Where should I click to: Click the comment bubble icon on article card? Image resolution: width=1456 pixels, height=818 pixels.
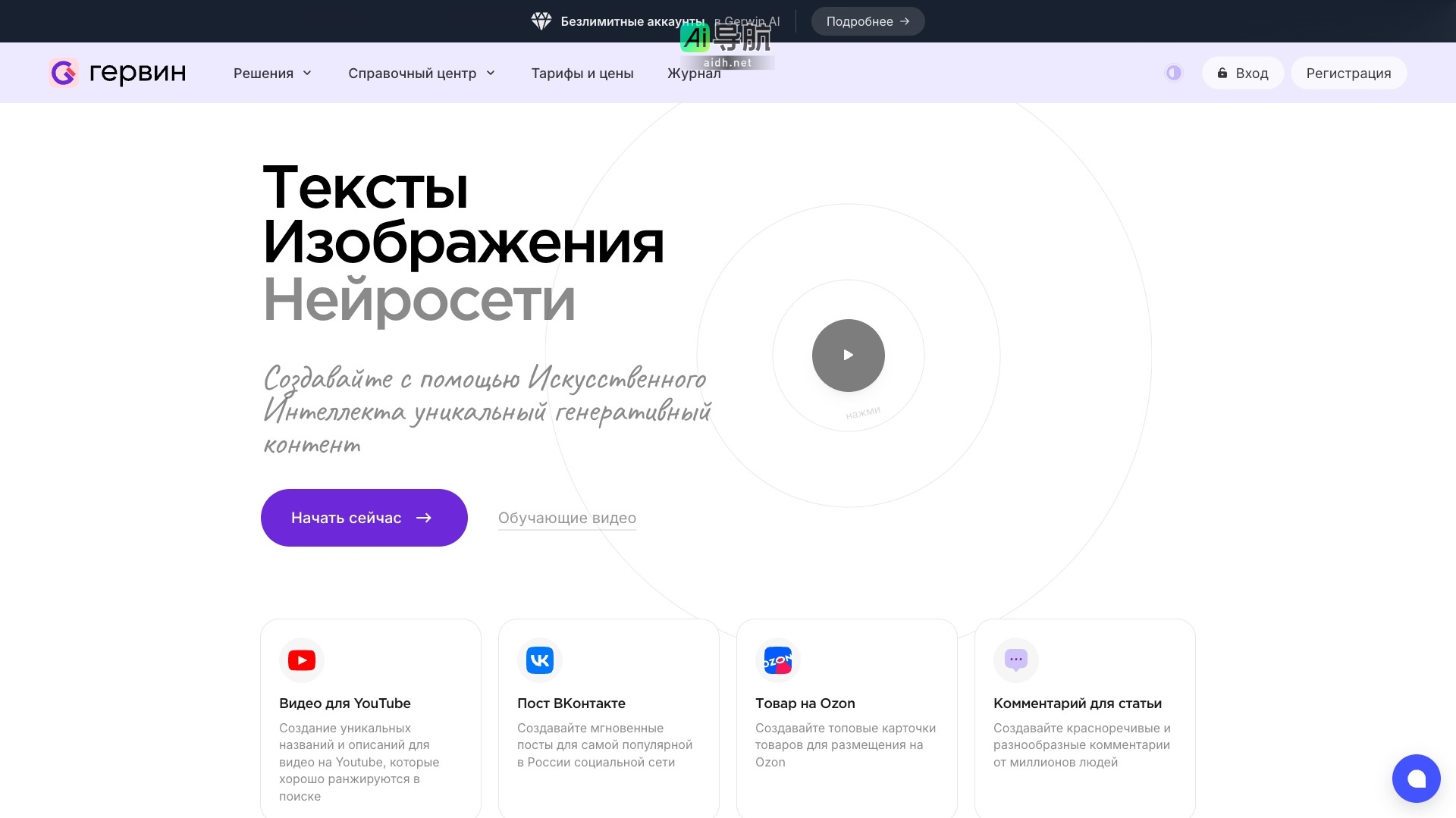coord(1015,660)
